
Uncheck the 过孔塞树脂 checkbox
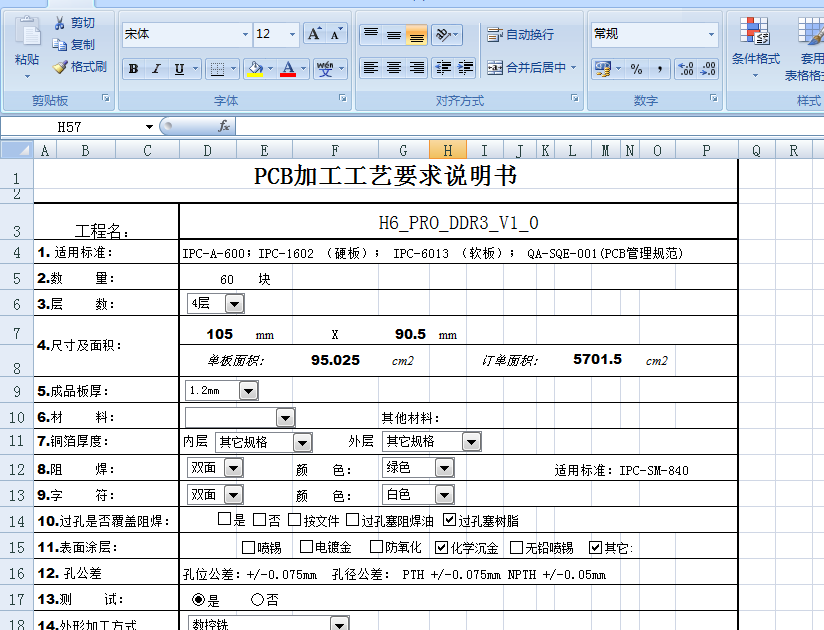pos(449,520)
